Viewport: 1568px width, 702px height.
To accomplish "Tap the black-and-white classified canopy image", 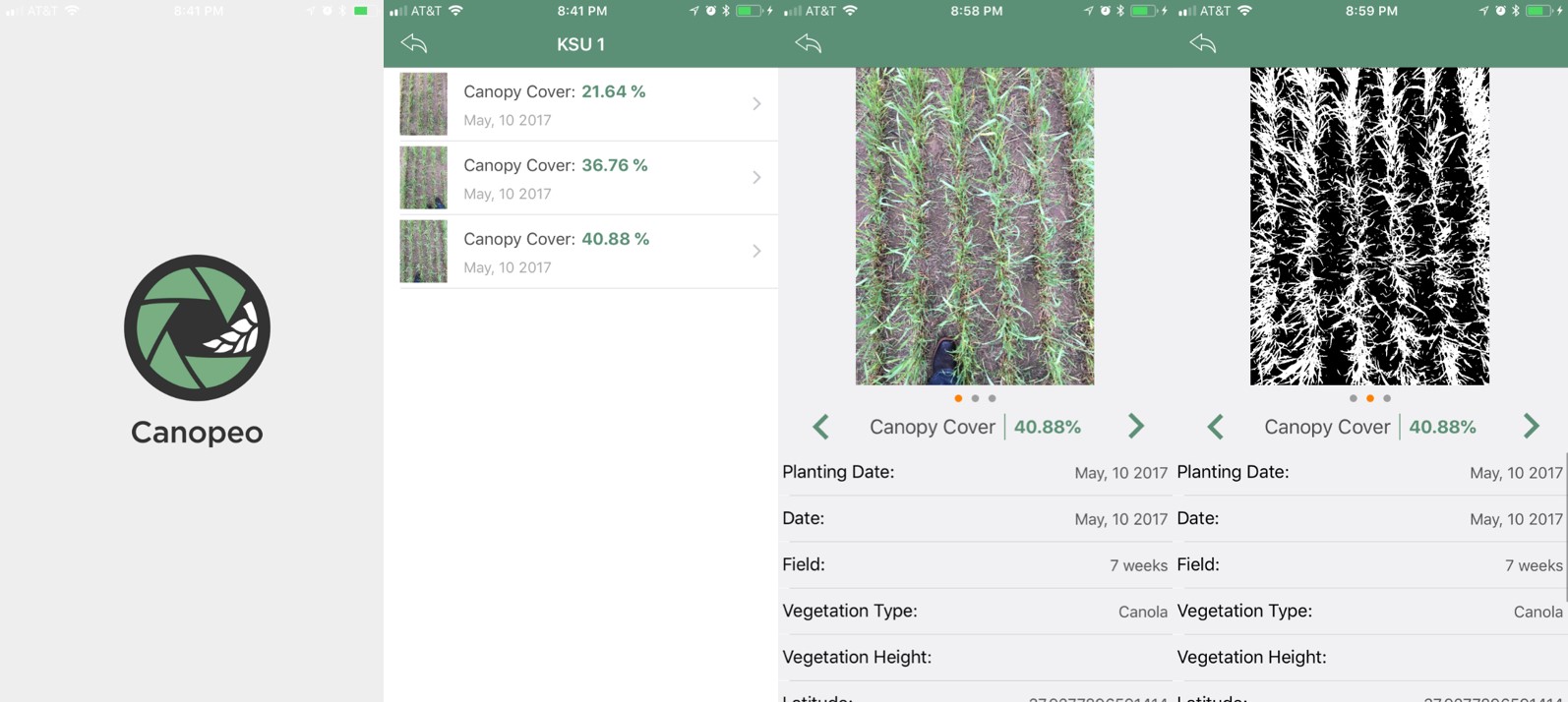I will pos(1369,225).
